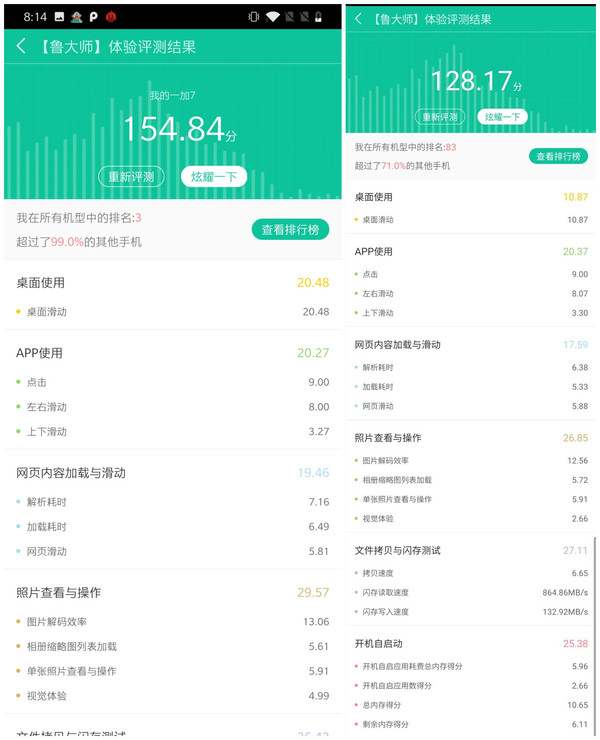Tap the 视觉体验 row scoring 2.66
The width and height of the screenshot is (600, 740).
coord(471,518)
